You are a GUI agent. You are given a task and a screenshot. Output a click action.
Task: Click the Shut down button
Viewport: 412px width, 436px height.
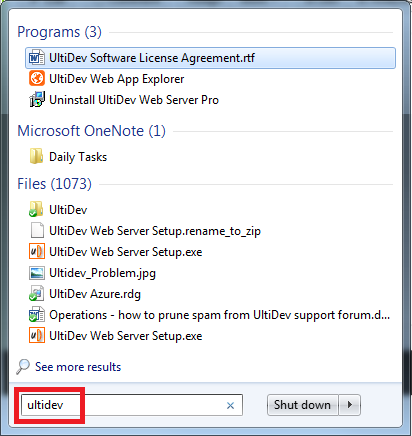(303, 405)
